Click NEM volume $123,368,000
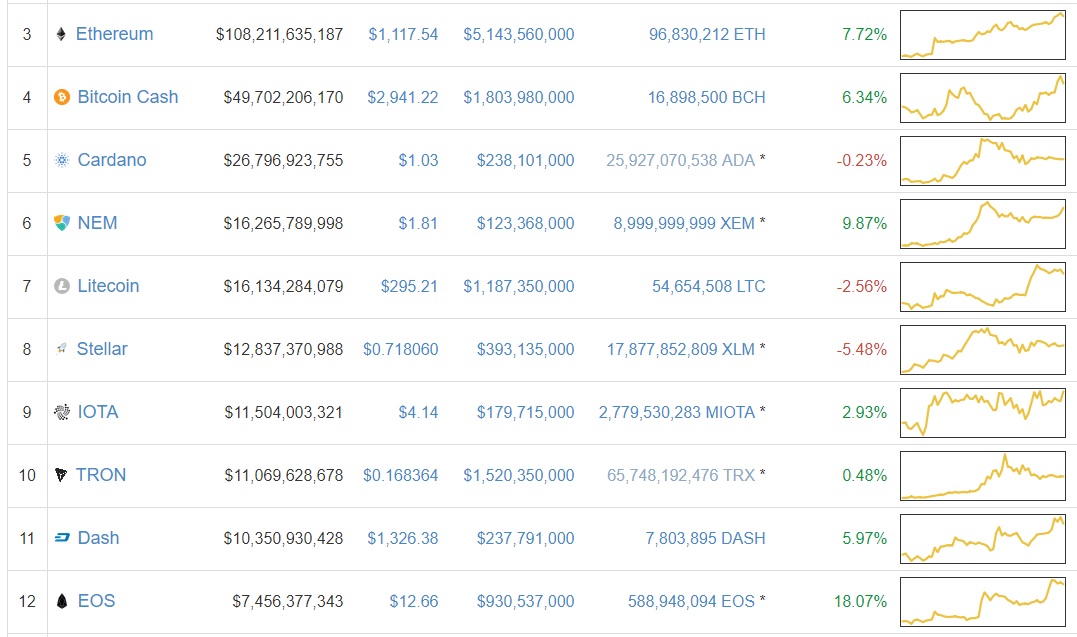Screen dimensions: 1077x637 click(525, 223)
